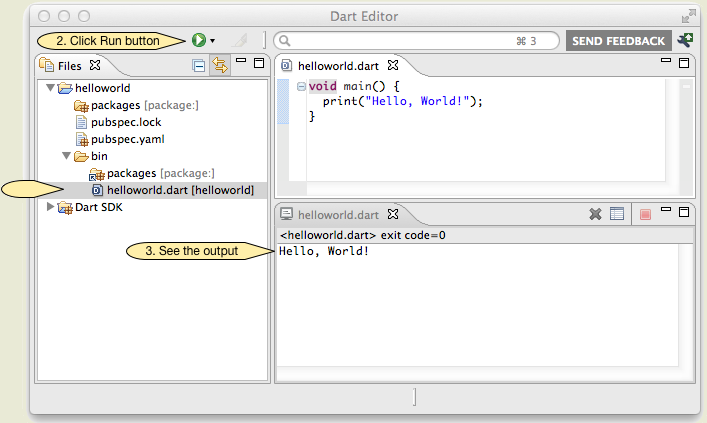Fold the main() function in the editor
Viewport: 707px width, 423px height.
pyautogui.click(x=301, y=87)
